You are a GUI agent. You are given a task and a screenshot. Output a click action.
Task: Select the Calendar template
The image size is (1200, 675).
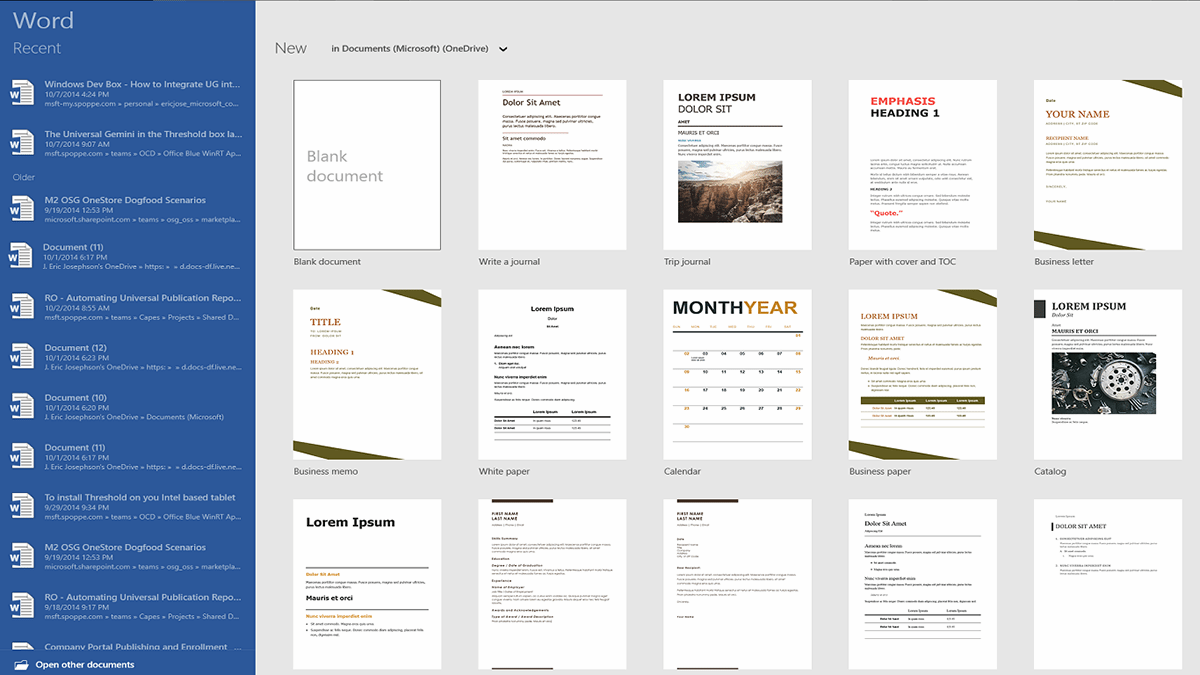(x=737, y=375)
